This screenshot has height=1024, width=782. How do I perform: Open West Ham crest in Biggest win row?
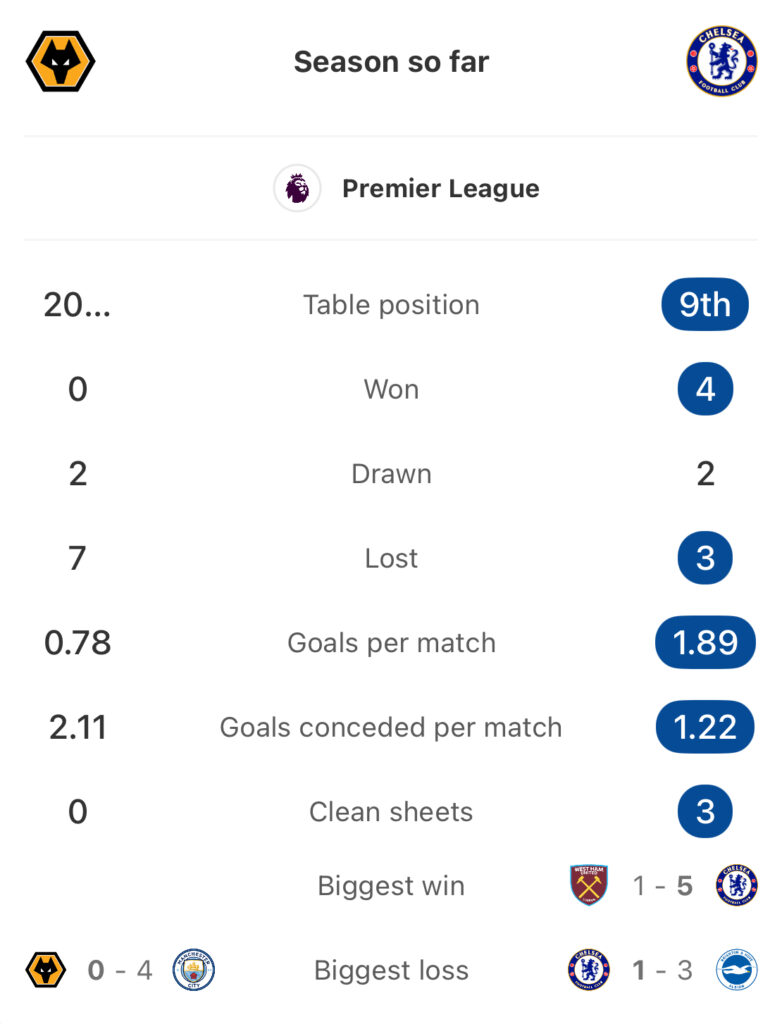(x=589, y=886)
